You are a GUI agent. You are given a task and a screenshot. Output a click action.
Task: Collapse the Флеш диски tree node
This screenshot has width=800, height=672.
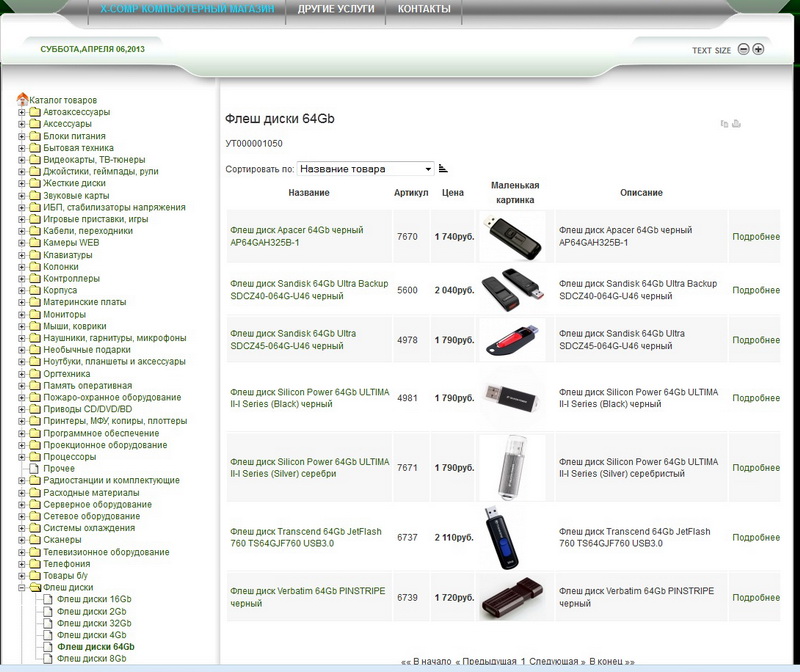(x=21, y=587)
